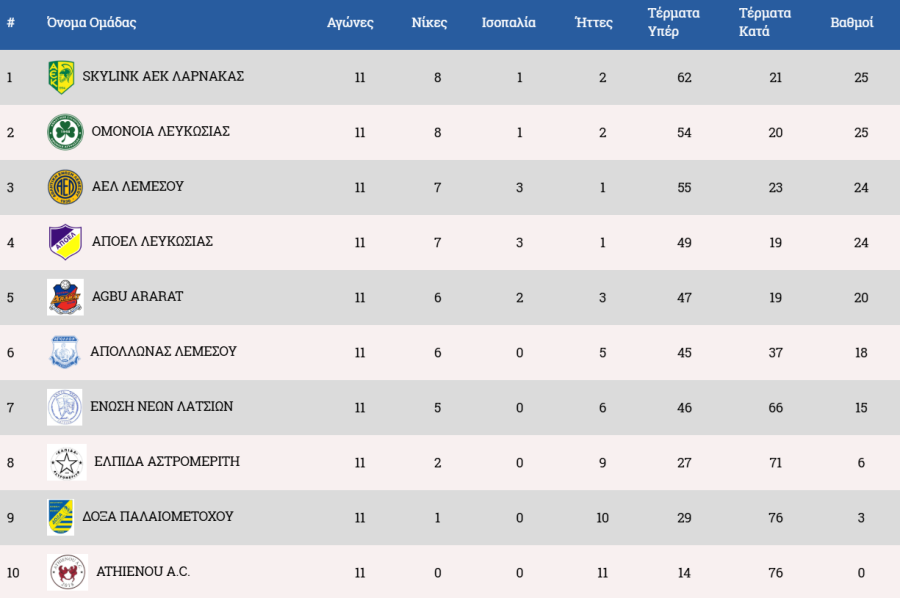Click the ΟΜΟΝΟΙΑ ΛΕΥΚΩΣΙΑΣ green clover logo
The image size is (900, 598).
(x=65, y=132)
